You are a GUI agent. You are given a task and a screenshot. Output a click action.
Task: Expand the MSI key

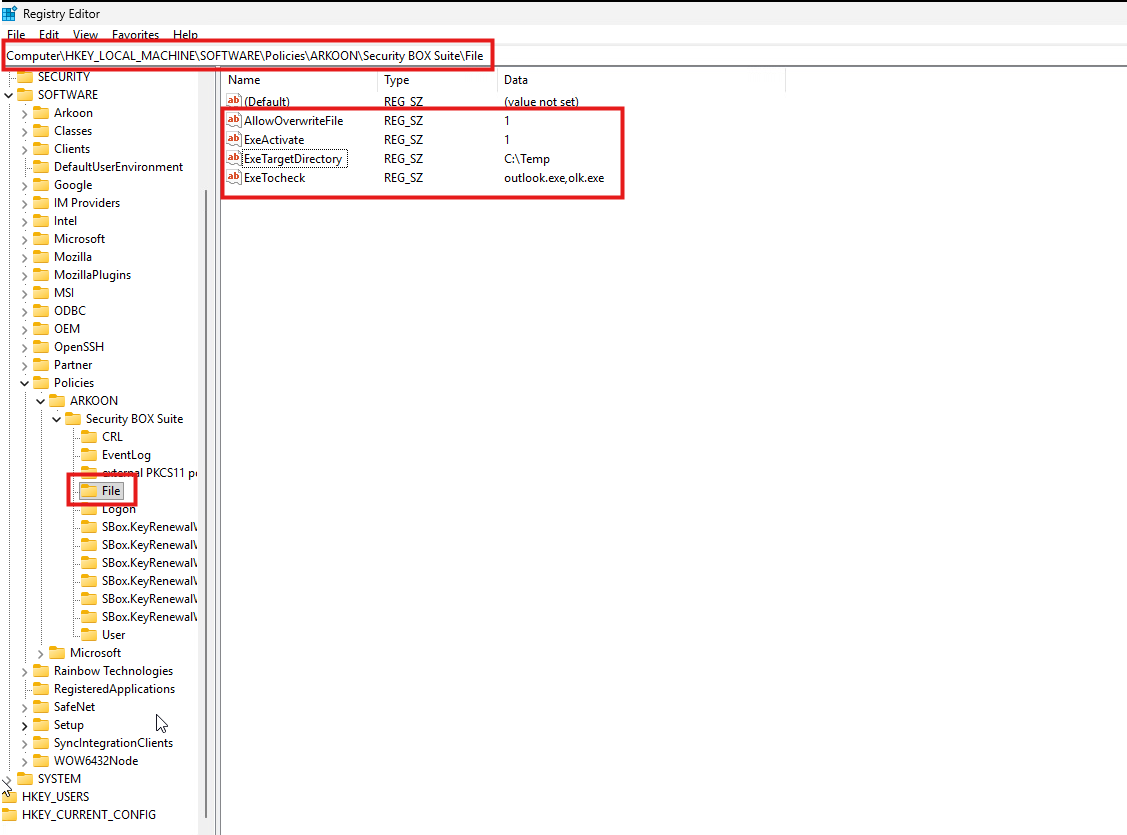[24, 293]
